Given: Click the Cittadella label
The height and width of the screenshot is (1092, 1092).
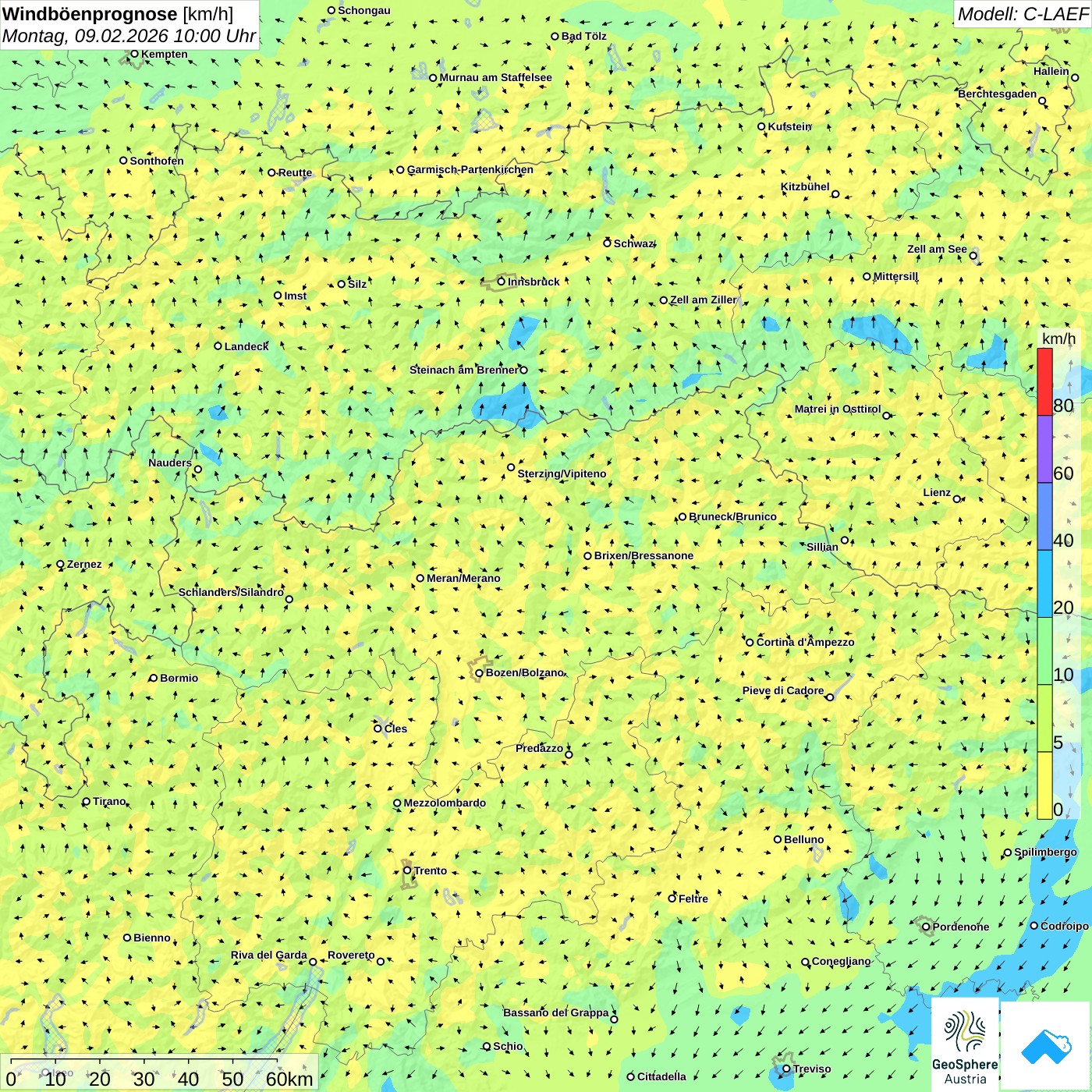Looking at the screenshot, I should coord(661,1076).
